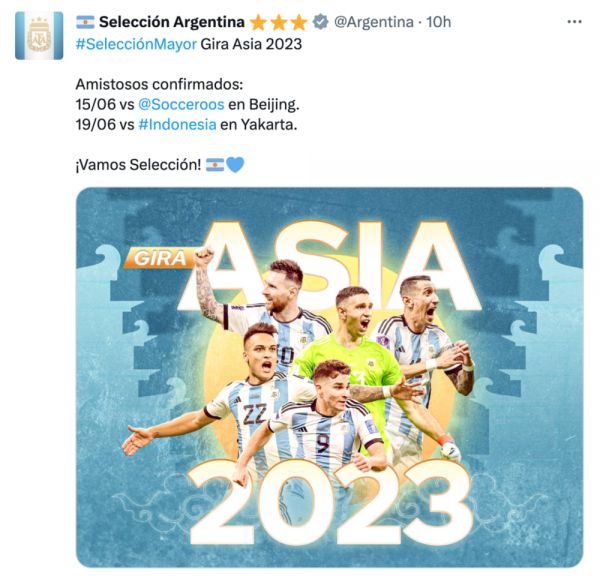Click the @Argentina handle

373,22
